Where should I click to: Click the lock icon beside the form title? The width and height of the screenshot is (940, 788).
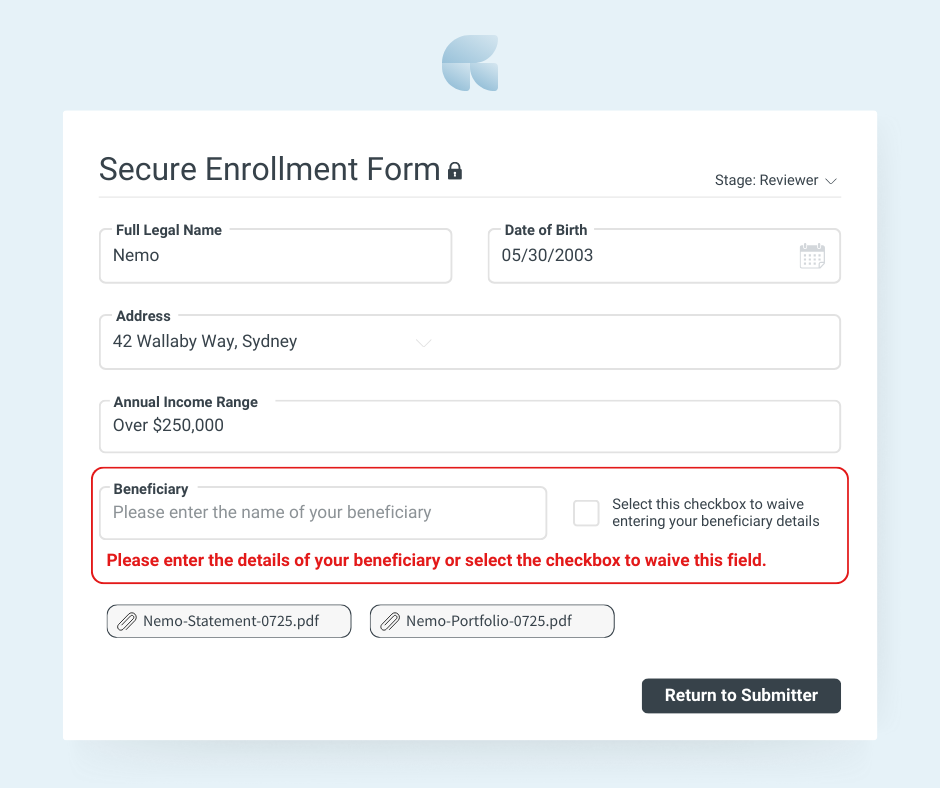coord(455,172)
